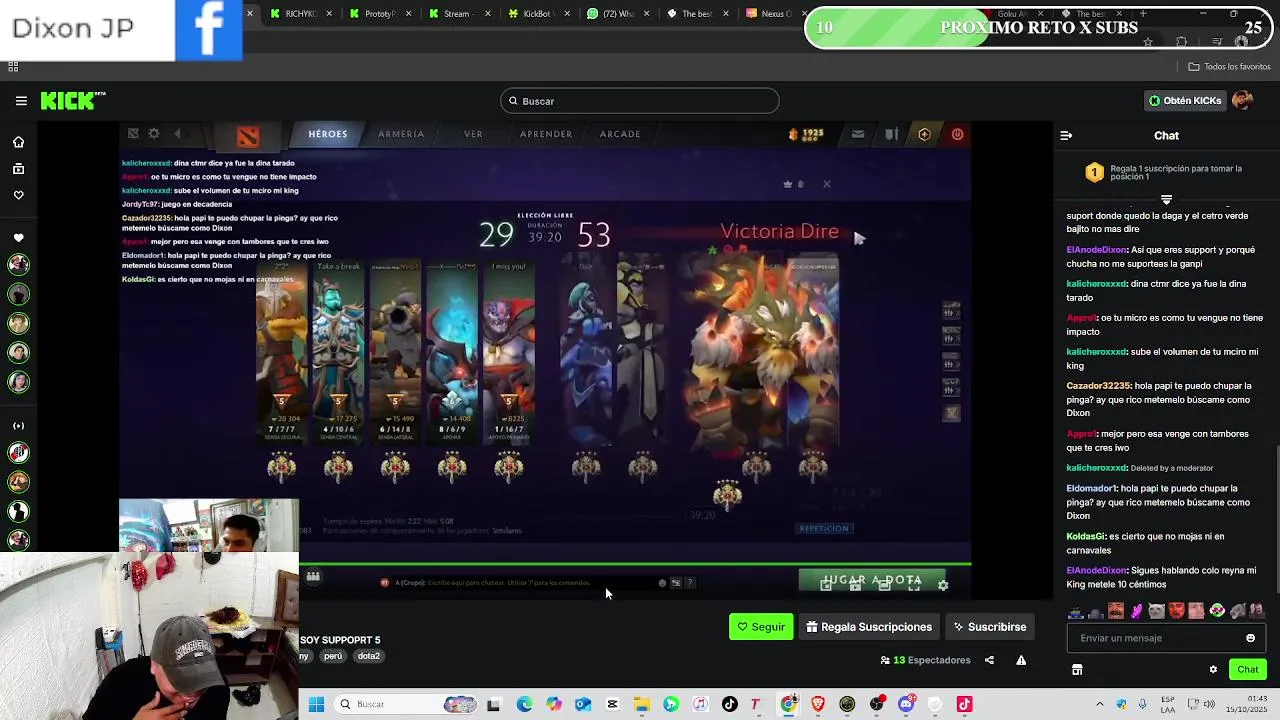Viewport: 1280px width, 720px height.
Task: Open the browse icon in Kick sidebar
Action: click(18, 169)
